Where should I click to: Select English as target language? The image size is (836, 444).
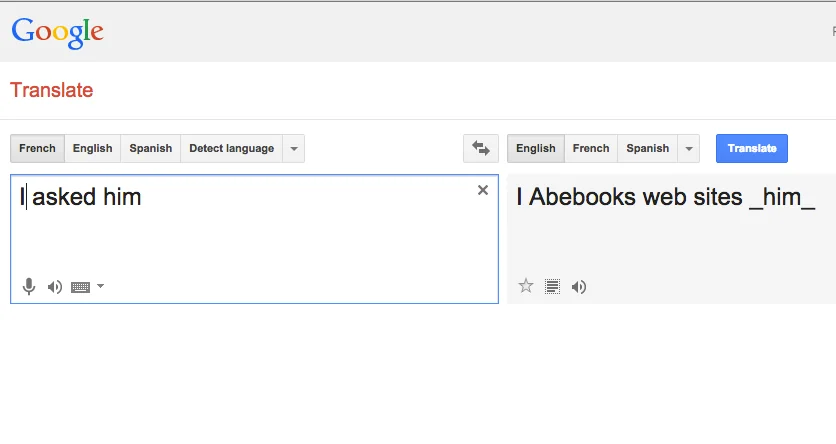pos(536,148)
